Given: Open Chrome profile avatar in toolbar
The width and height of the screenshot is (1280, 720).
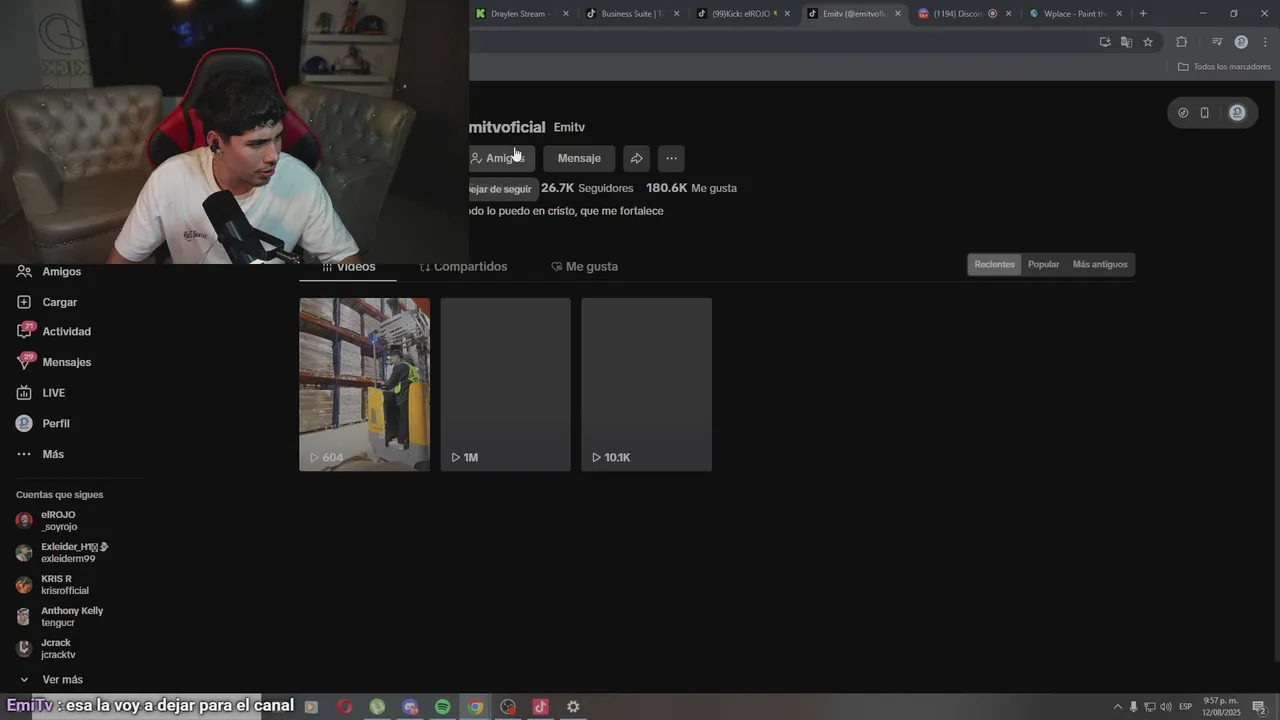Looking at the screenshot, I should [1241, 42].
